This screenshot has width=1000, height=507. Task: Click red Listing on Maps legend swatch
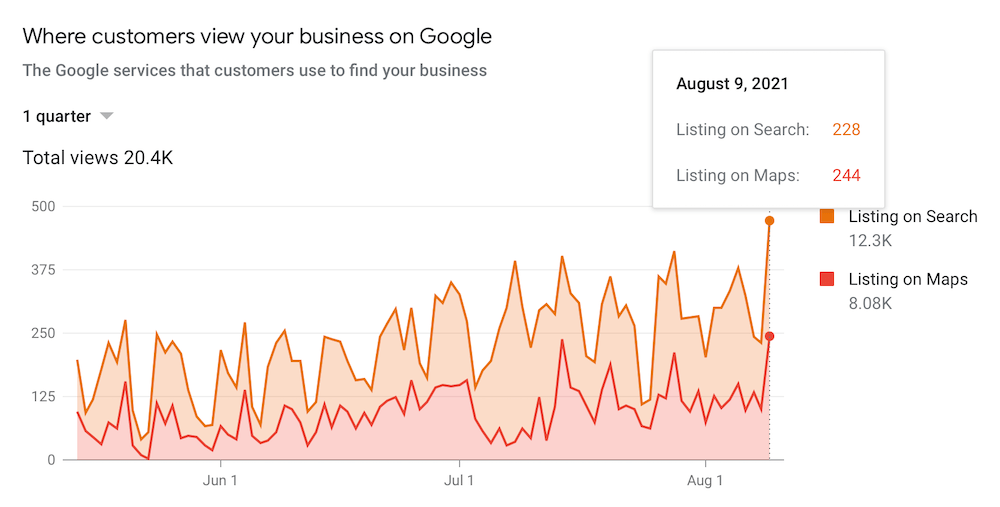click(x=827, y=279)
